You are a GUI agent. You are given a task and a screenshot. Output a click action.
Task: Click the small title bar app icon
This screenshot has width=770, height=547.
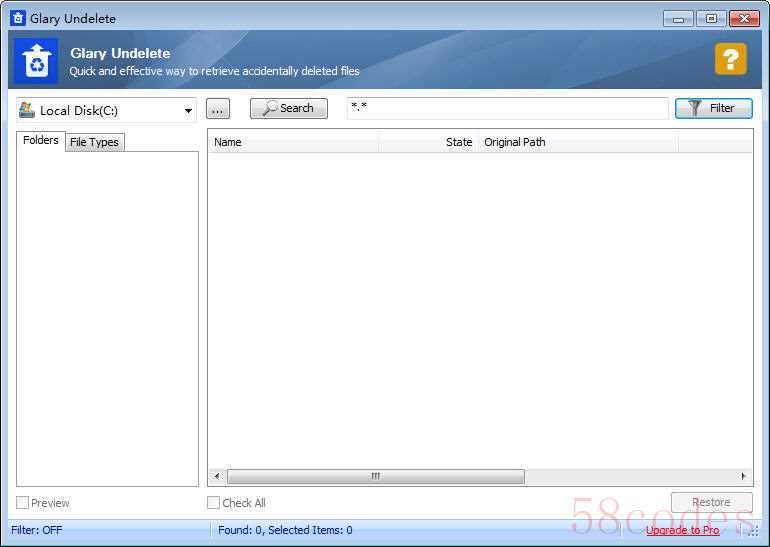click(x=18, y=18)
